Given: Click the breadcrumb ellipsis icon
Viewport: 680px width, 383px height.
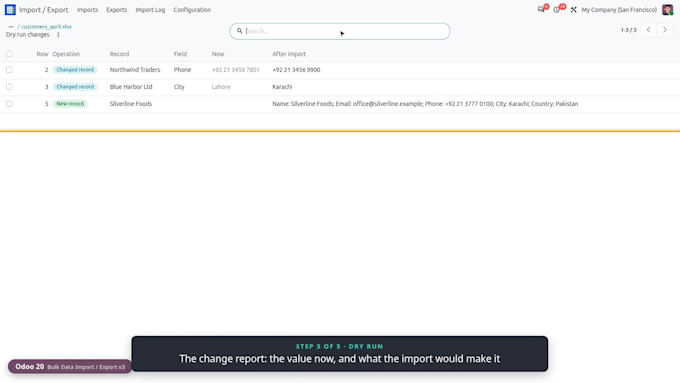Looking at the screenshot, I should coord(11,26).
